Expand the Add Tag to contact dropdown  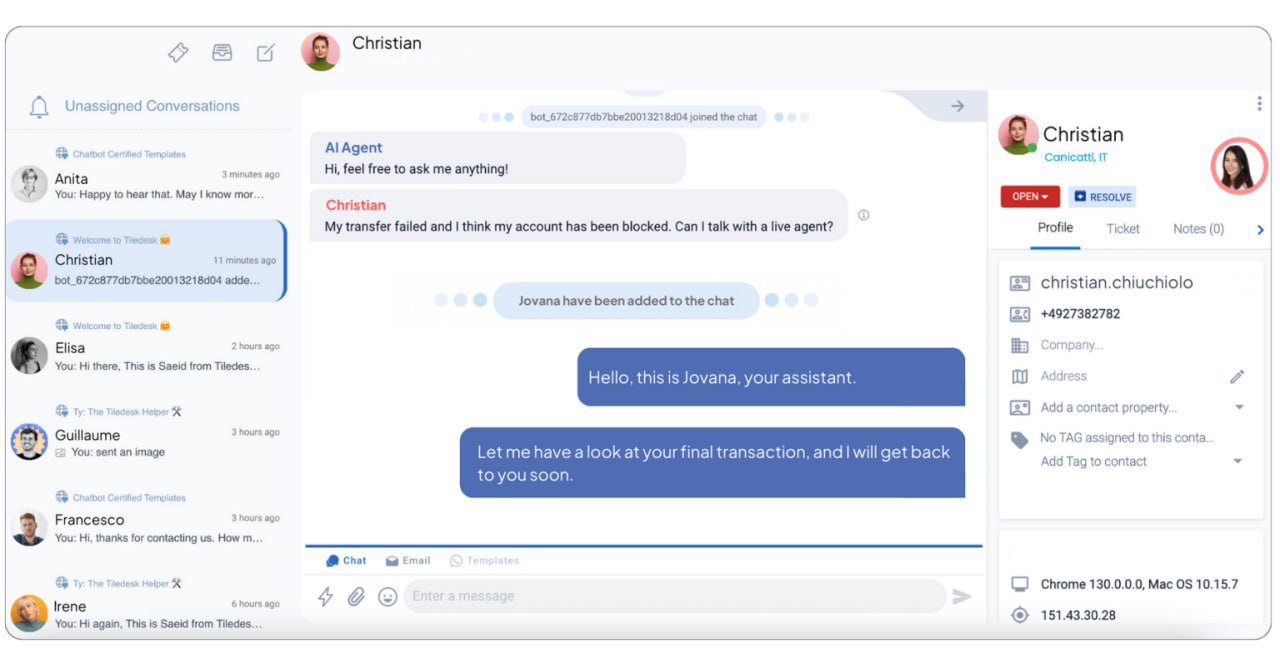coord(1238,462)
